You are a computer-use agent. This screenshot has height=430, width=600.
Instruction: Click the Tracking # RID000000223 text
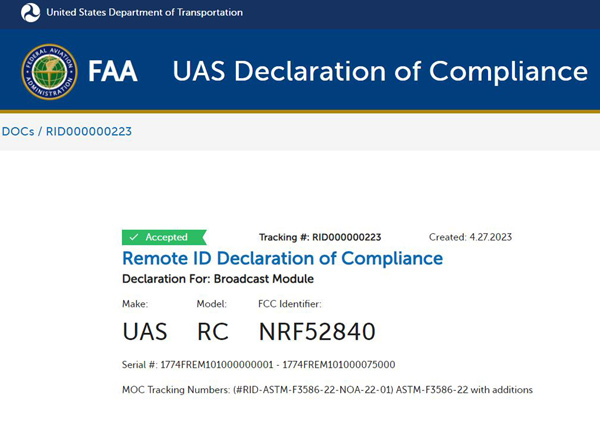pos(319,237)
